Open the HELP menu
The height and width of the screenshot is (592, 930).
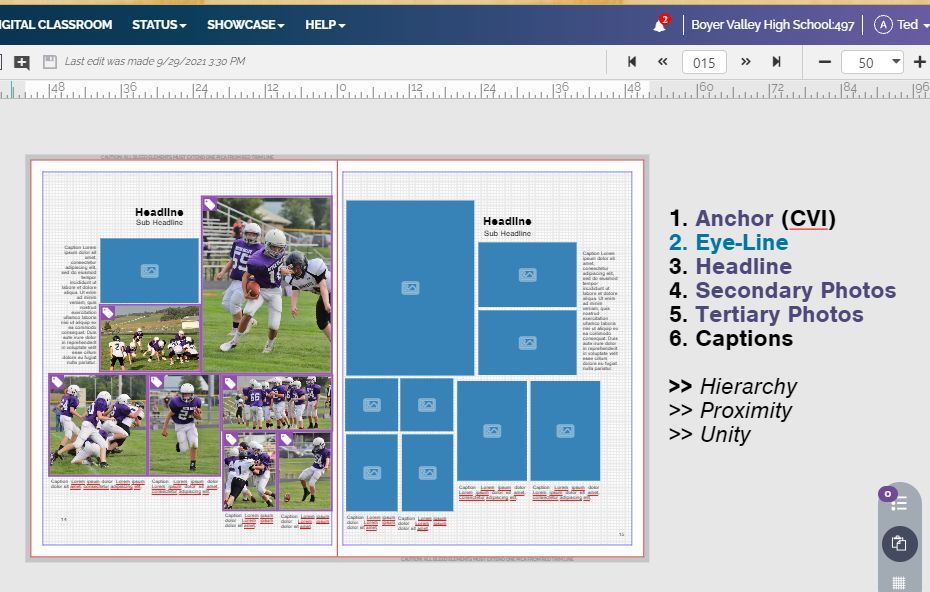coord(325,25)
